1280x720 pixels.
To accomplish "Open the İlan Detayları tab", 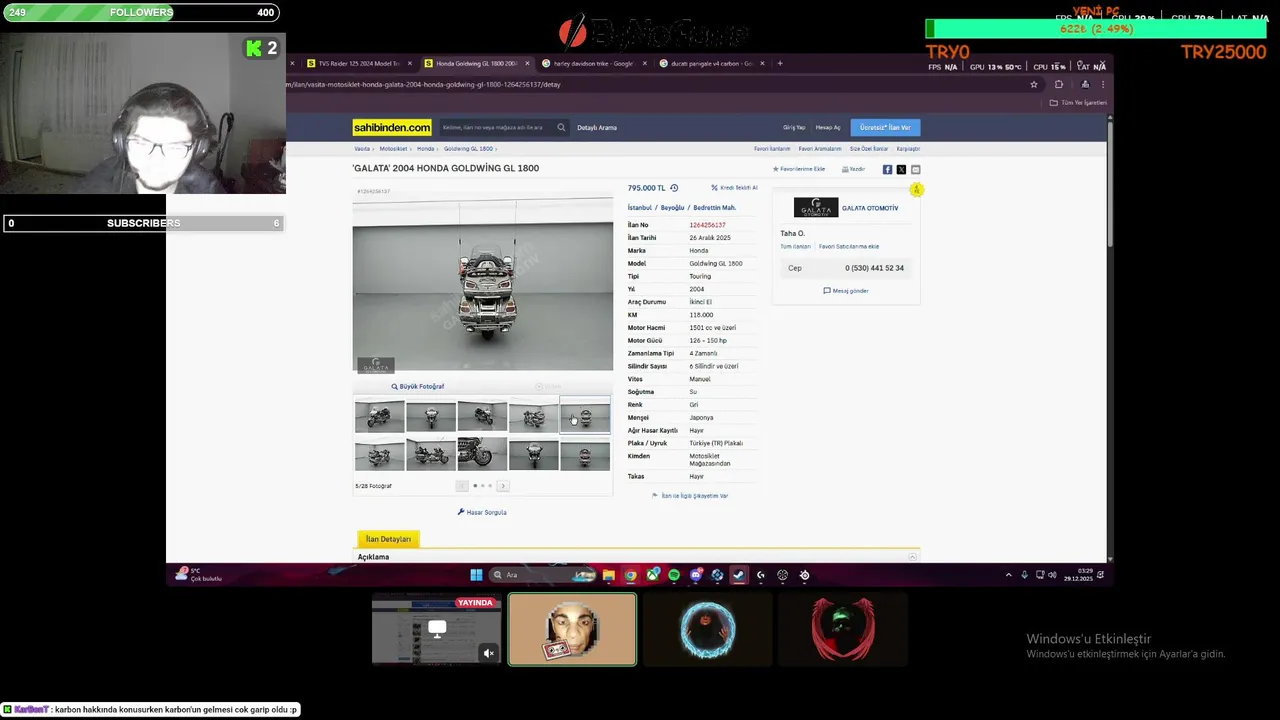I will 388,539.
